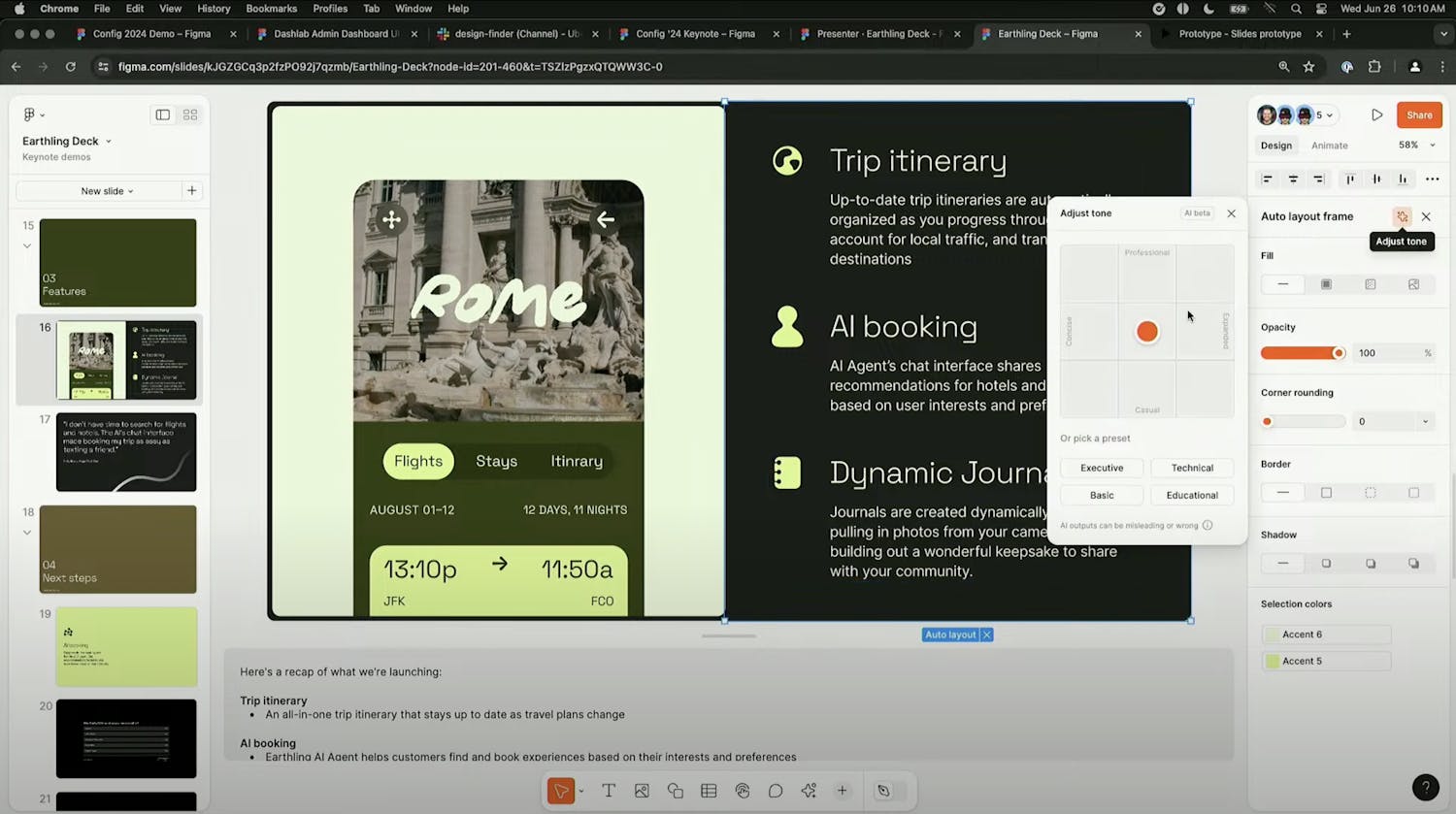
Task: Choose the Executive tone preset
Action: click(x=1102, y=468)
